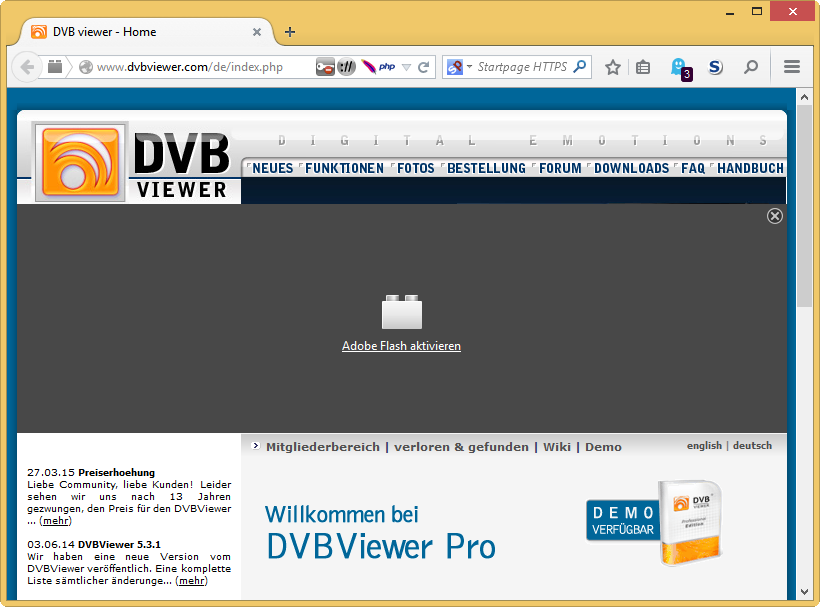Click the blue S extension icon
This screenshot has width=820, height=607.
[715, 67]
